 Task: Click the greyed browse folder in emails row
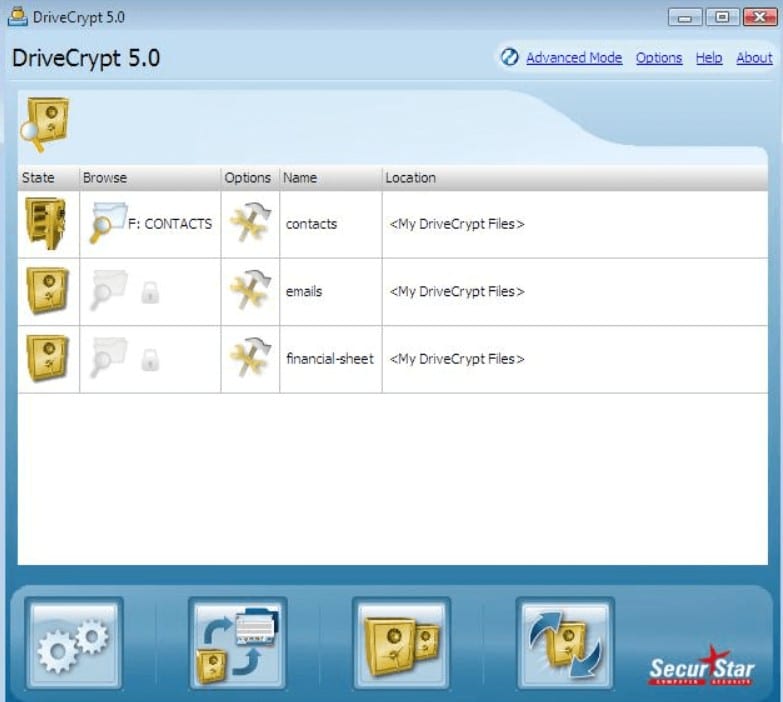click(x=108, y=290)
